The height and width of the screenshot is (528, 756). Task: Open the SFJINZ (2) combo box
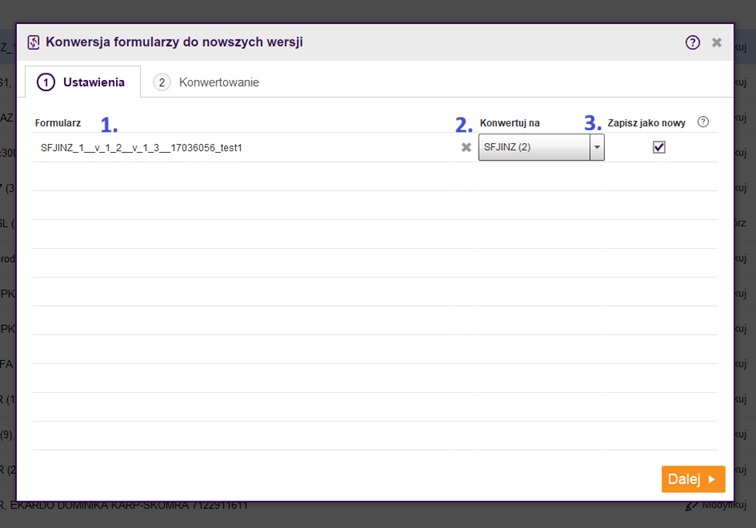click(534, 148)
